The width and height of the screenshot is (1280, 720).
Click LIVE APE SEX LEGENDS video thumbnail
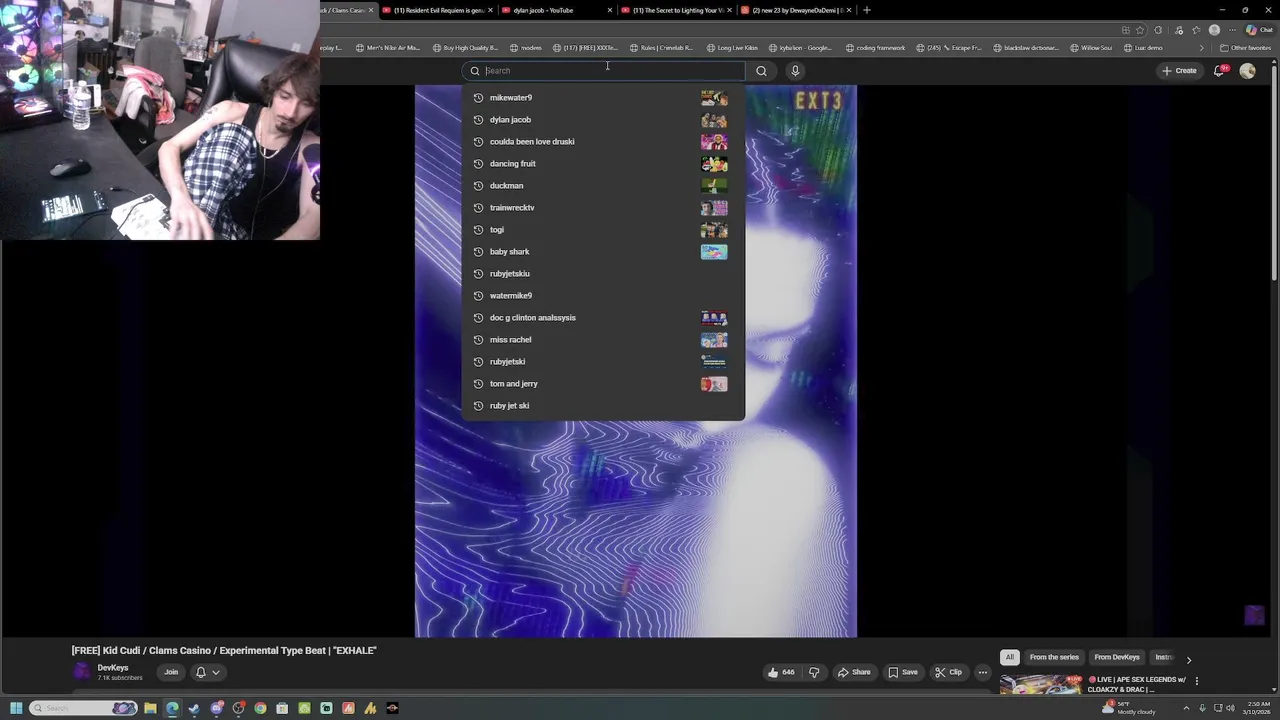pyautogui.click(x=1041, y=684)
